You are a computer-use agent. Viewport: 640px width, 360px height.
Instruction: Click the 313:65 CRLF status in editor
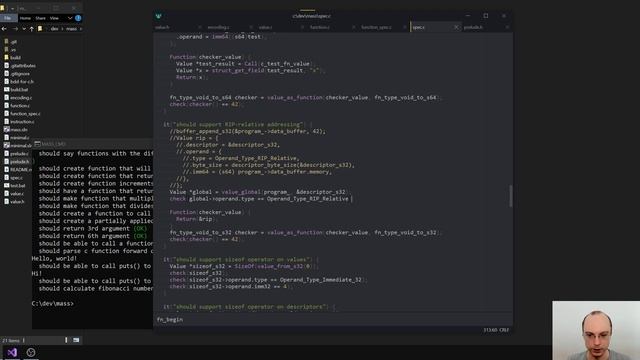point(496,330)
